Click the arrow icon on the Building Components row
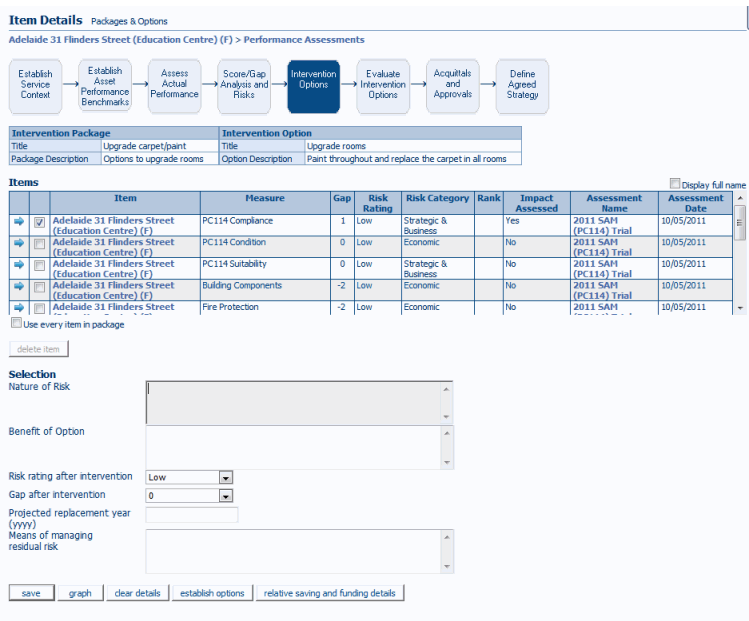Image resolution: width=749 pixels, height=621 pixels. [19, 286]
